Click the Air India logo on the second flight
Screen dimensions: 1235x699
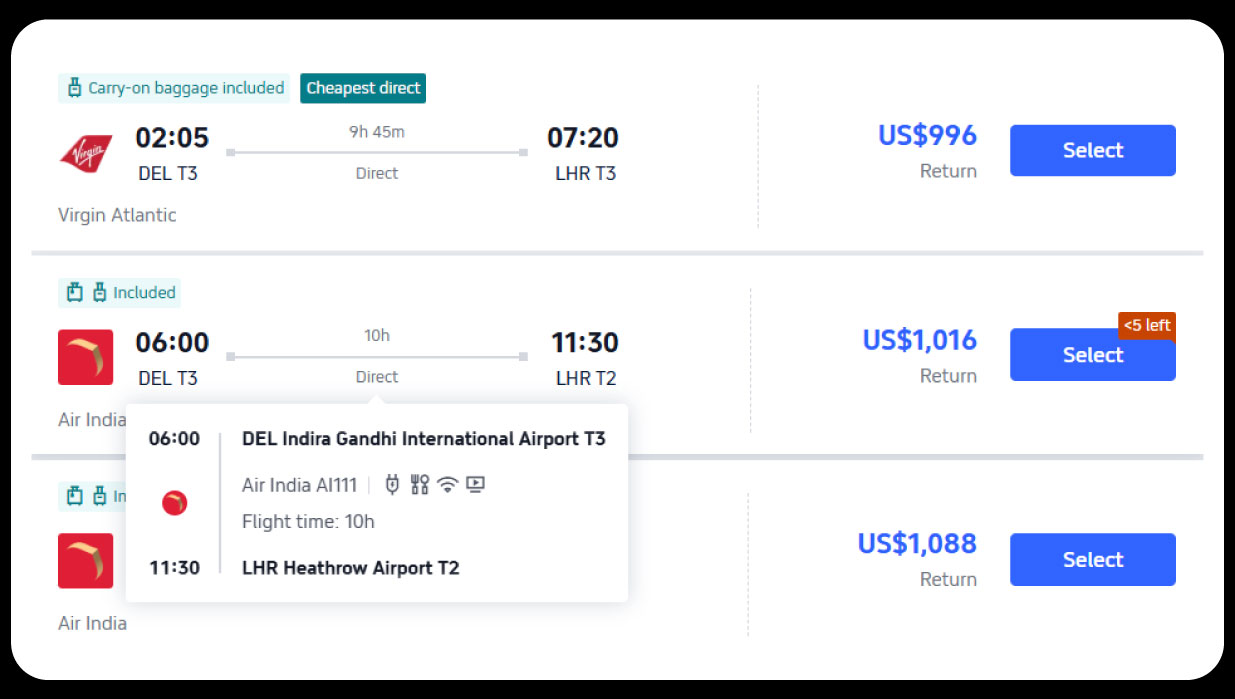click(86, 357)
